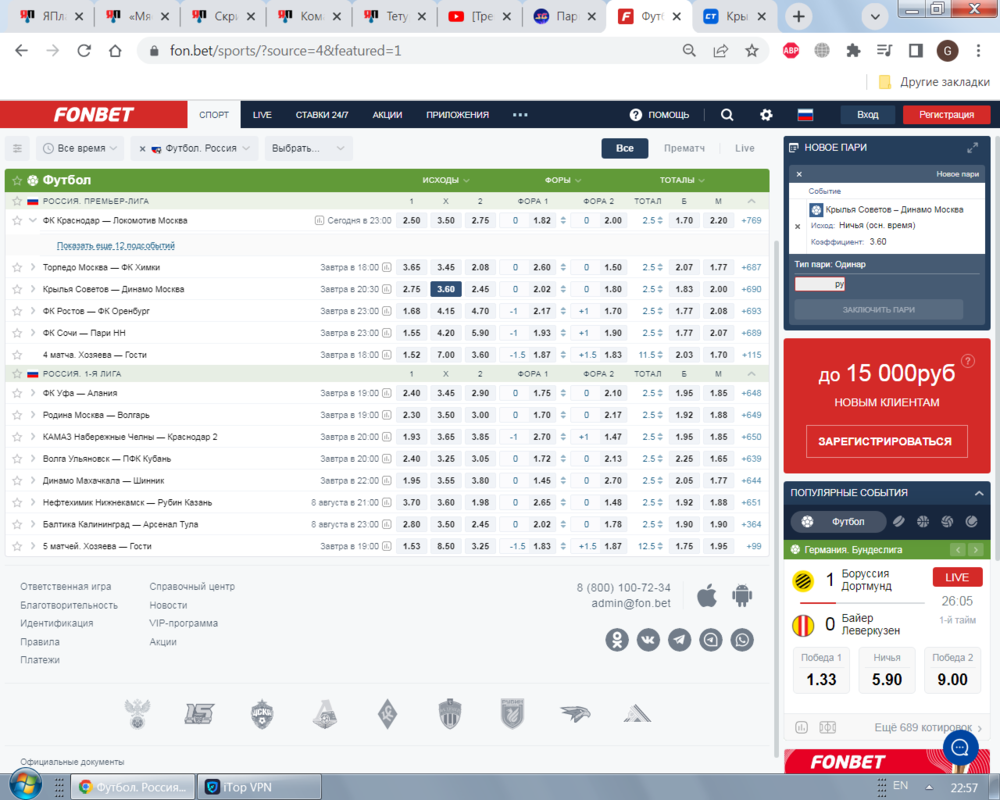1000x800 pixels.
Task: Open statistics icon for ФК Краснодар match
Action: coord(319,221)
